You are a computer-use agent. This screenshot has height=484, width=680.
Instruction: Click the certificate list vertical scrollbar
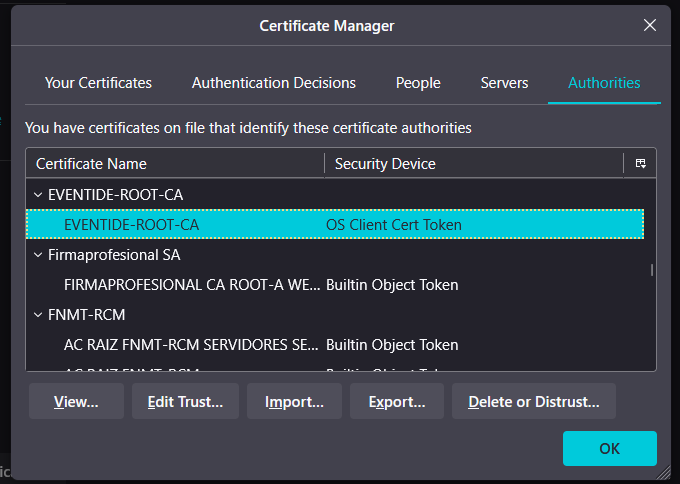point(652,270)
